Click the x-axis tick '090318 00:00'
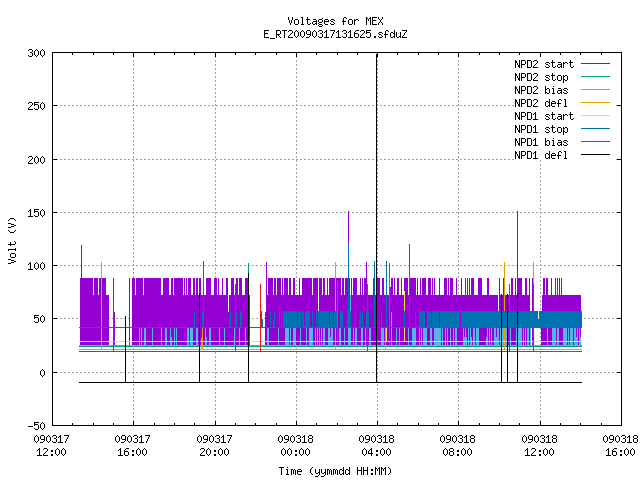The image size is (640, 480). tap(296, 446)
